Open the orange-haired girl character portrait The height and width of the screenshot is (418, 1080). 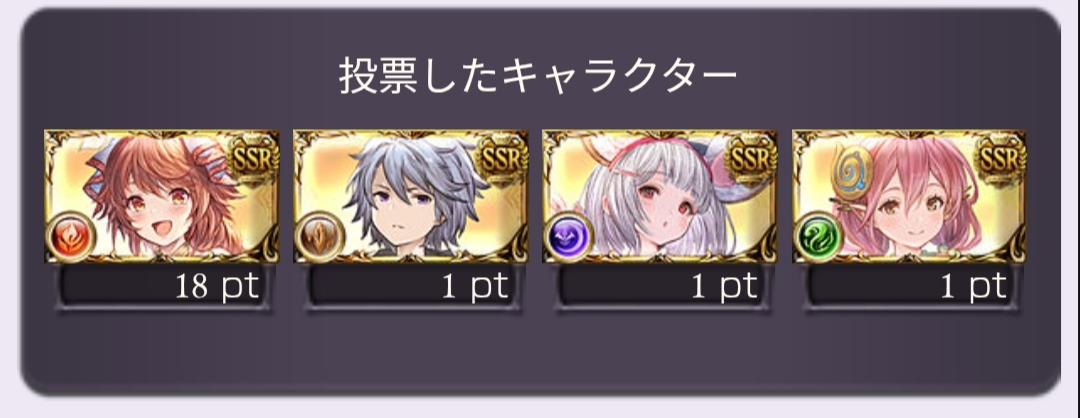[162, 196]
